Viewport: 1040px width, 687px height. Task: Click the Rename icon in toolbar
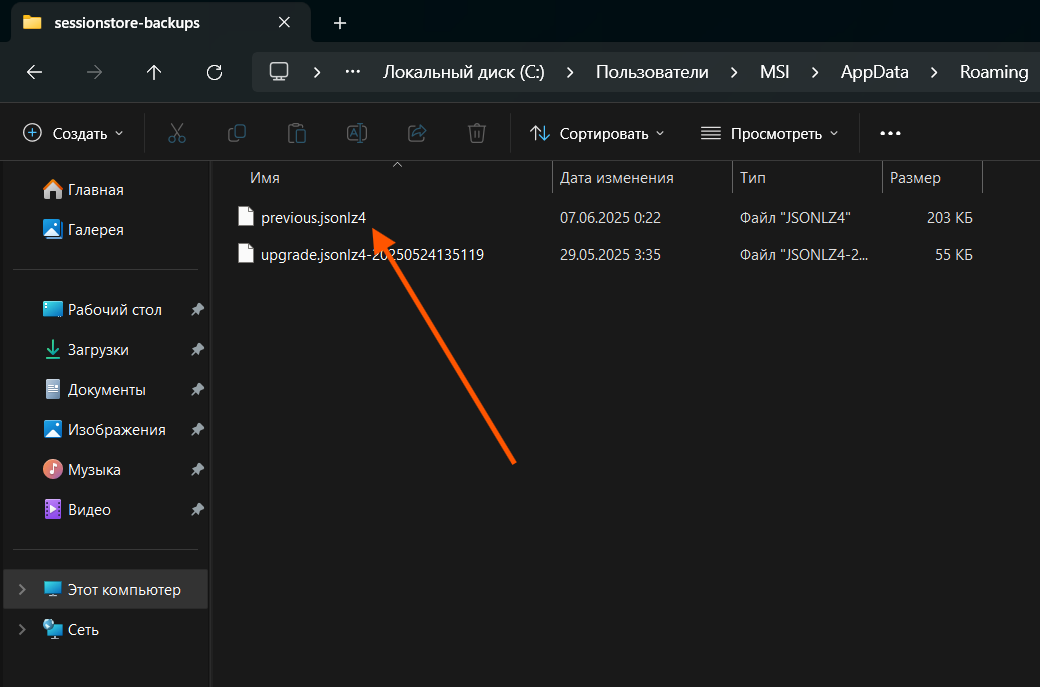pos(357,133)
